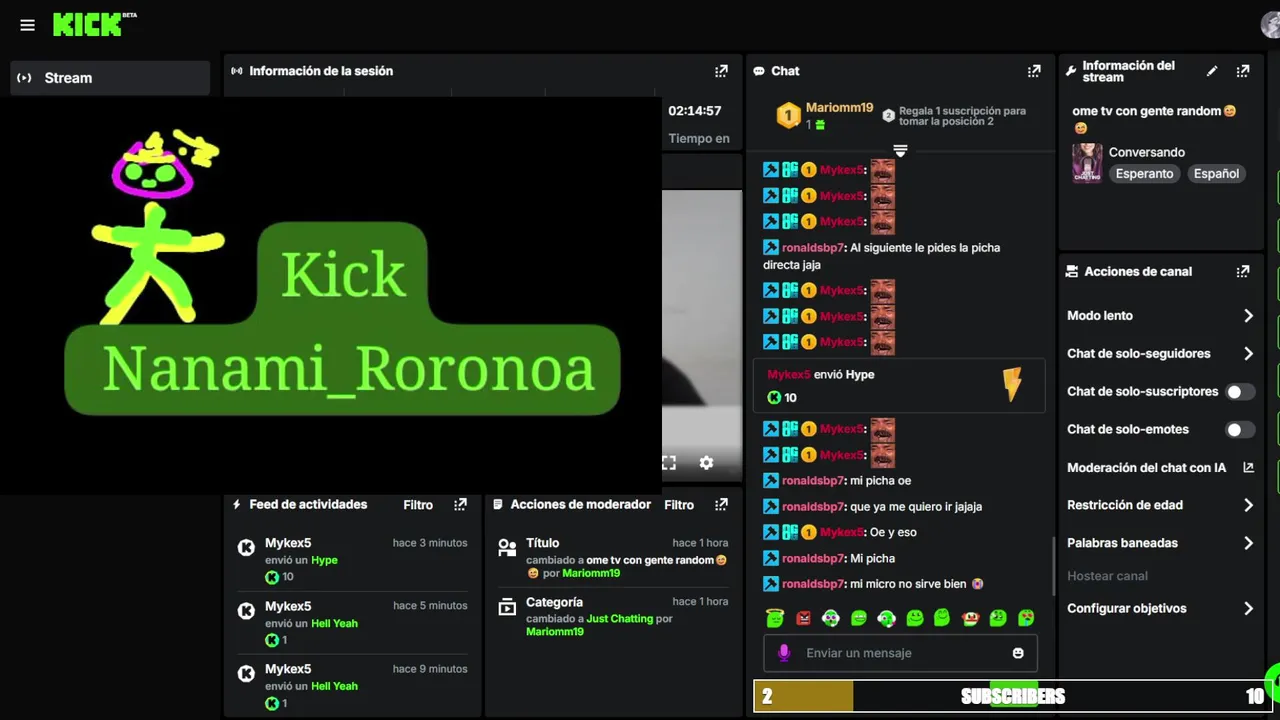The image size is (1280, 720).
Task: Click the number 1 leaderboard badge for Mariomm19
Action: [x=788, y=116]
